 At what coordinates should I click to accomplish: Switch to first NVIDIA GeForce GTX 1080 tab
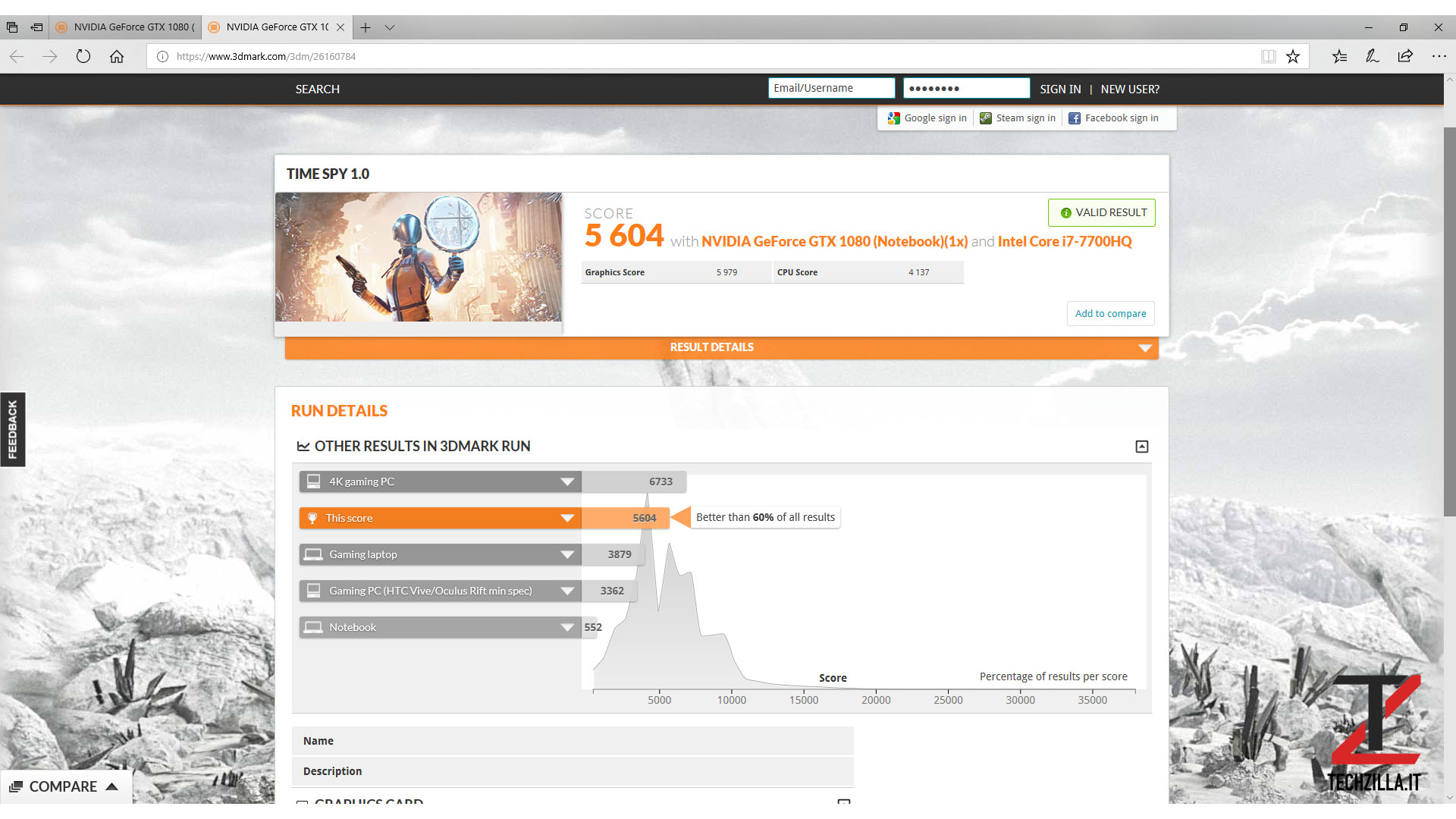126,27
